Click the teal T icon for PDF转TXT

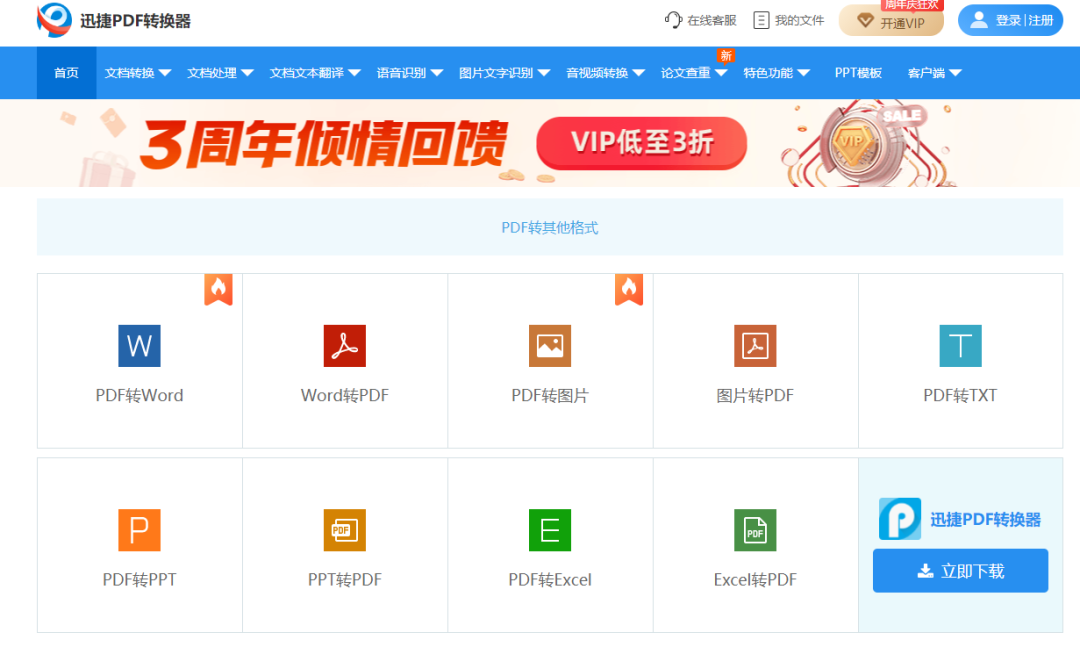[960, 346]
